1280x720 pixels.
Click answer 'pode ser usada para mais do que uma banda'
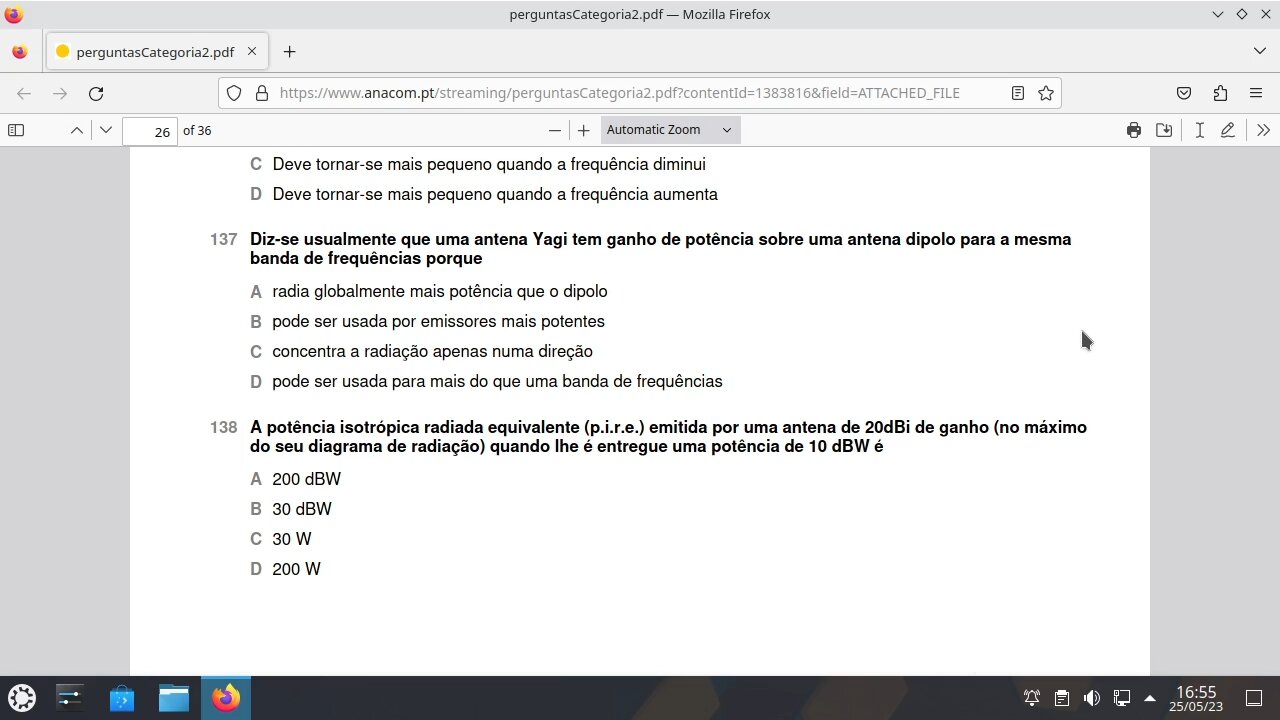point(497,381)
